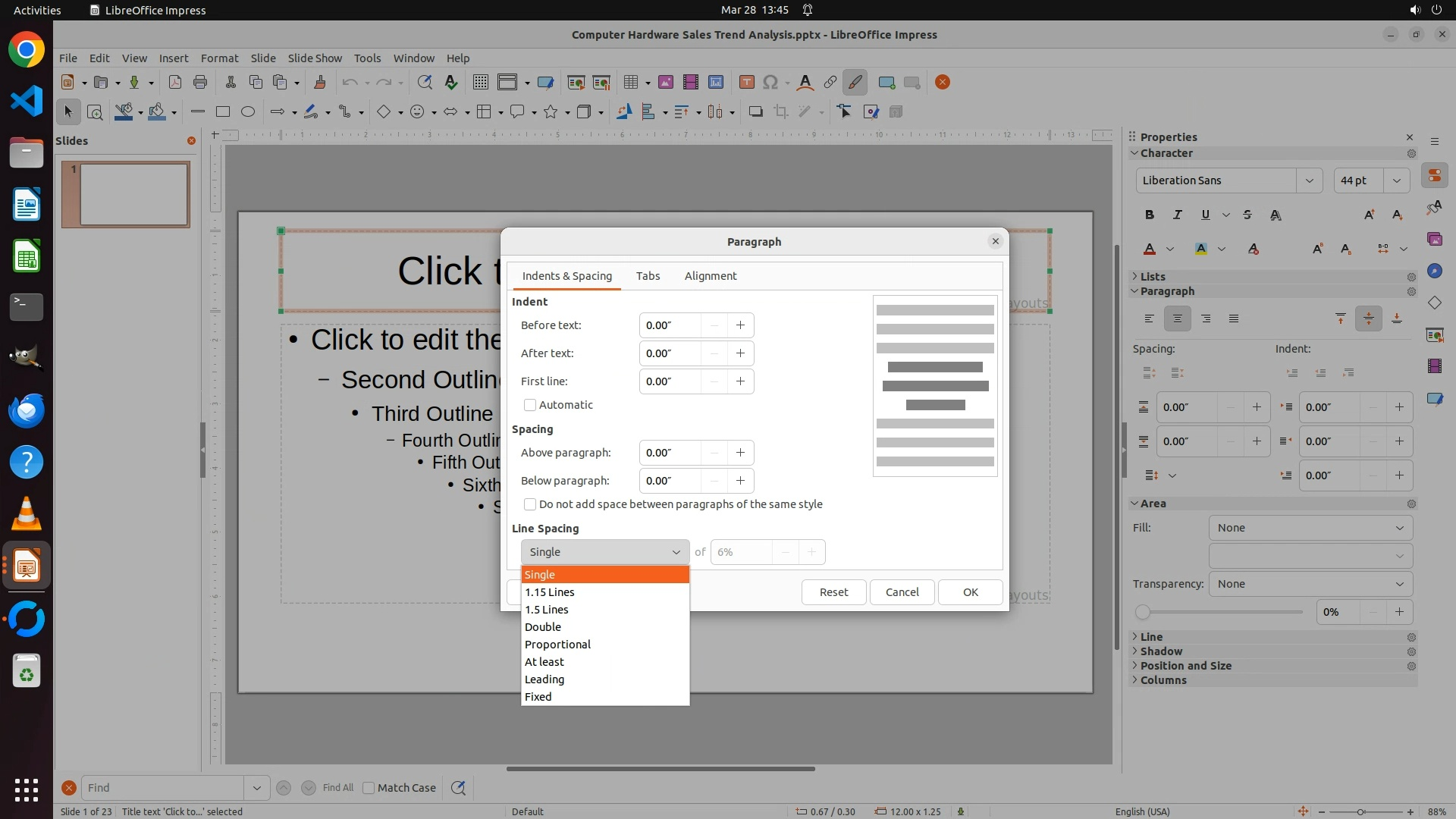
Task: Click the Cancel button in Paragraph dialog
Action: [902, 592]
